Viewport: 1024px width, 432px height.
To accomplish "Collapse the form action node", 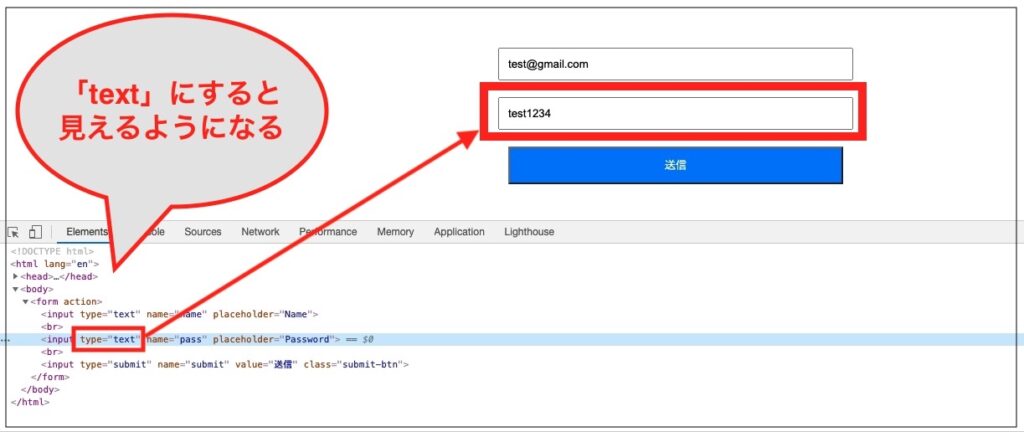I will [x=25, y=301].
